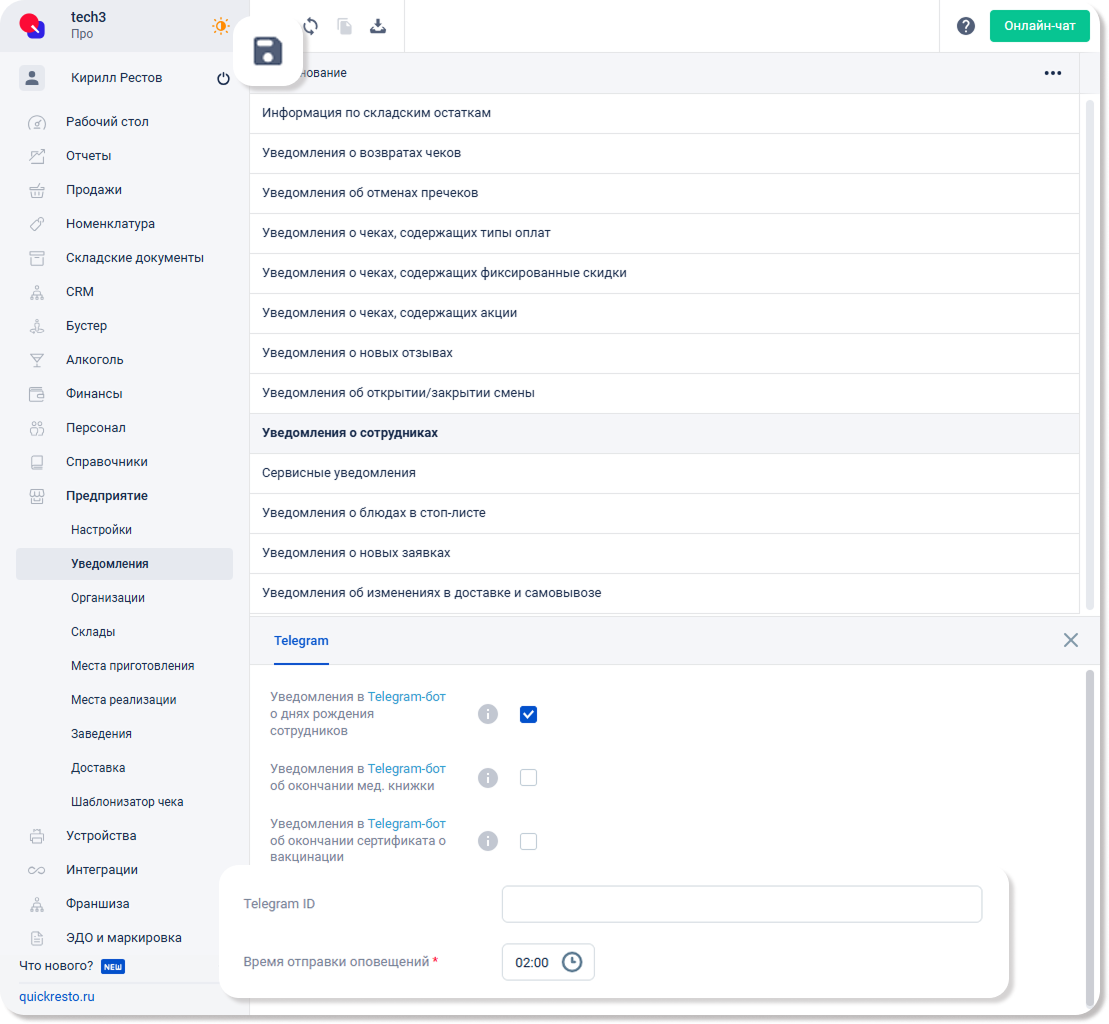This screenshot has width=1109, height=1024.
Task: Open the clock time picker icon
Action: coord(571,962)
